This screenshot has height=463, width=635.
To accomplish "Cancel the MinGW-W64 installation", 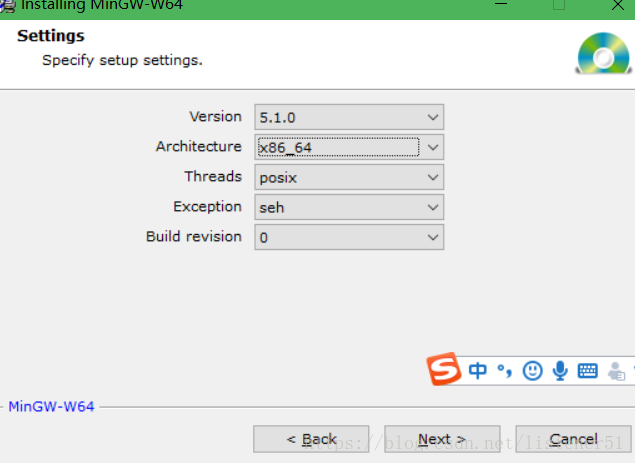I will [x=573, y=439].
